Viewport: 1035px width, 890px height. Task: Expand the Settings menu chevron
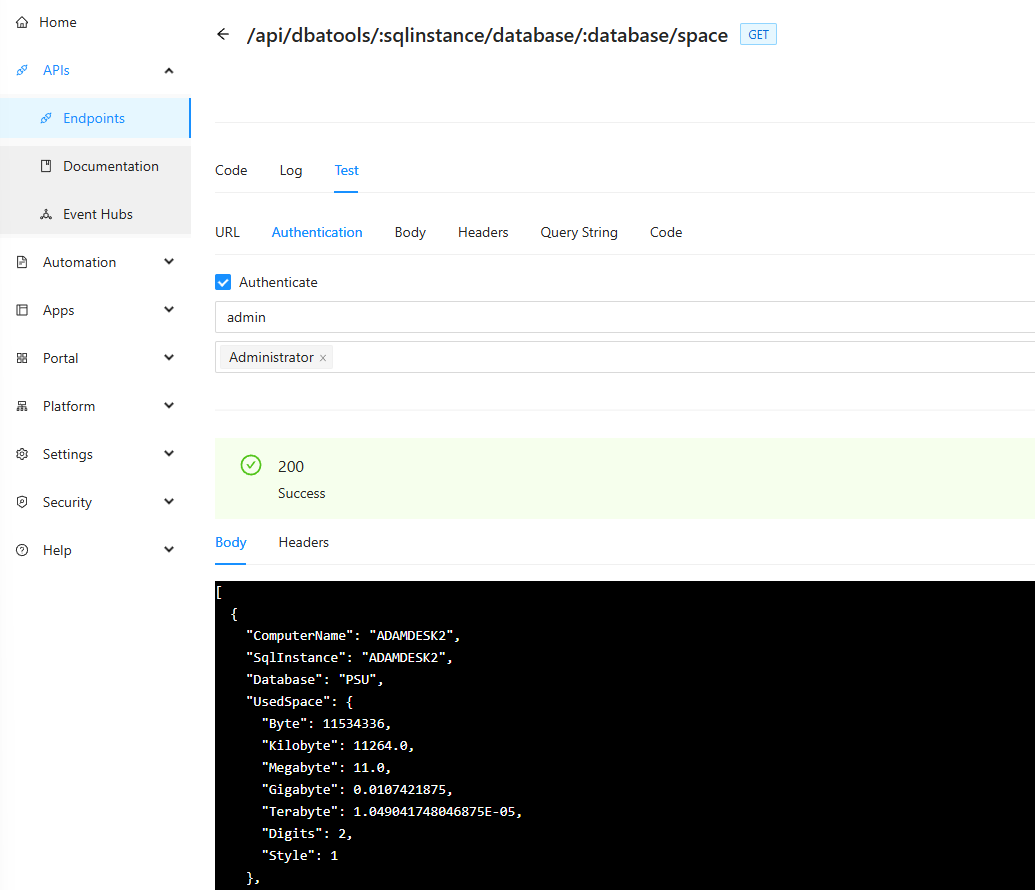169,454
